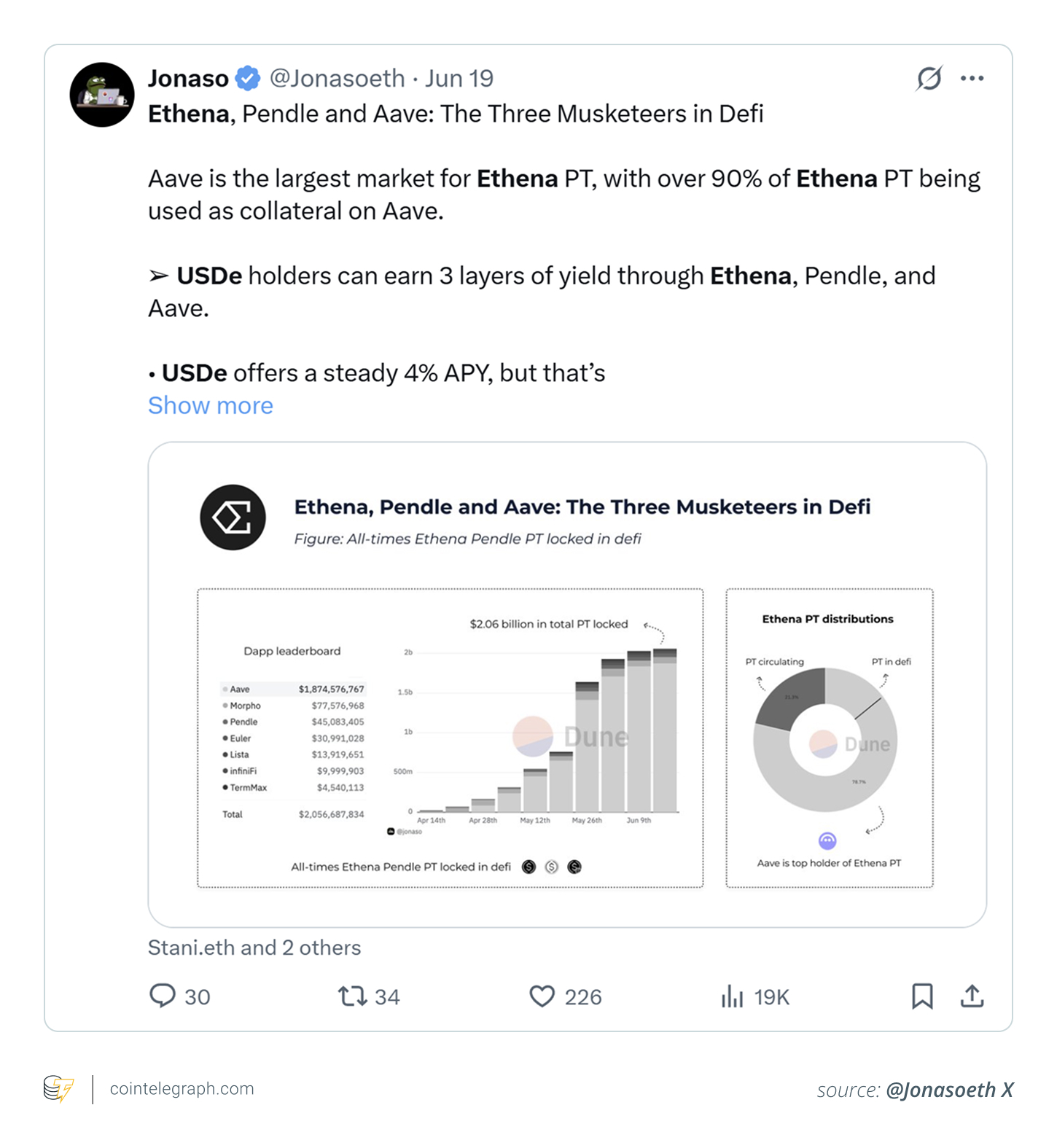
Task: Bookmark this tweet
Action: pos(922,996)
